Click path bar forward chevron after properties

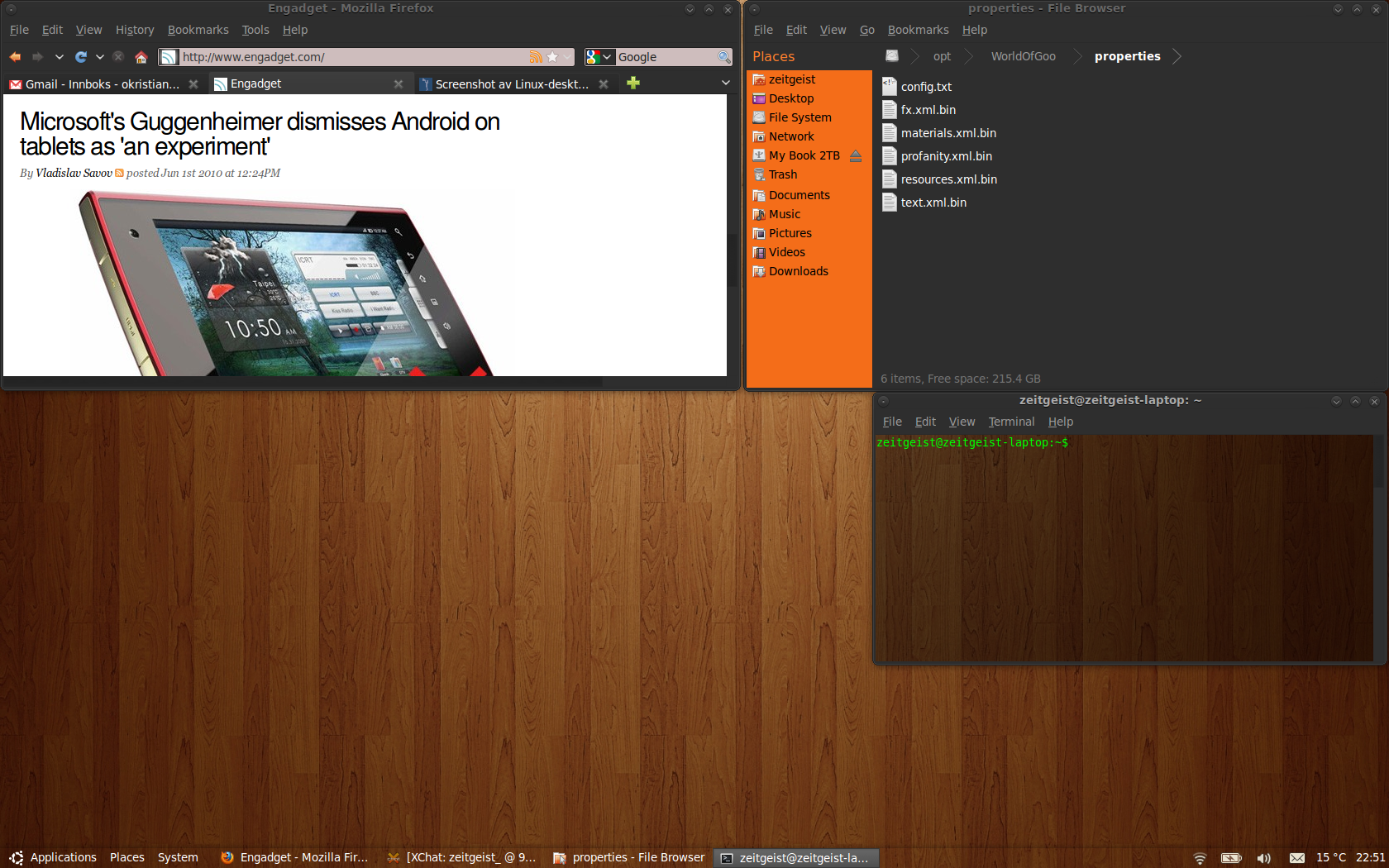coord(1177,56)
